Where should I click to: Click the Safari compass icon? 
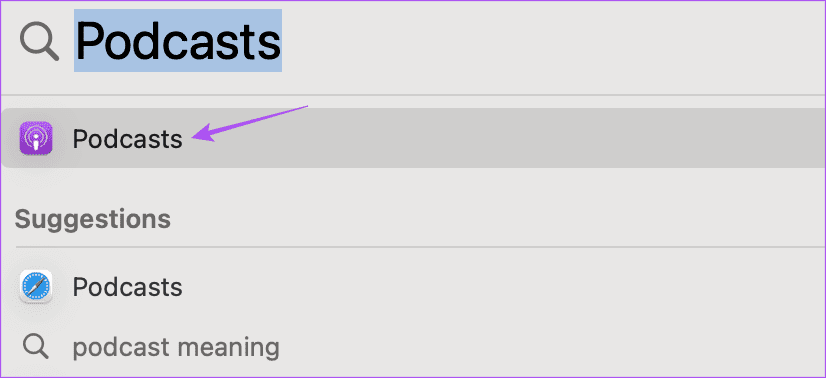[36, 286]
